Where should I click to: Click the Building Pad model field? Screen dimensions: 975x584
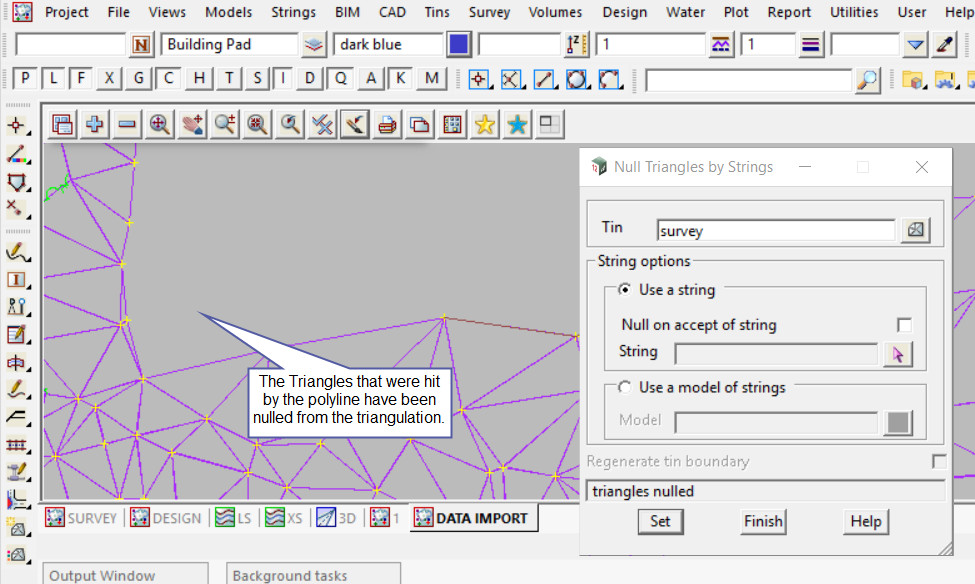(229, 45)
